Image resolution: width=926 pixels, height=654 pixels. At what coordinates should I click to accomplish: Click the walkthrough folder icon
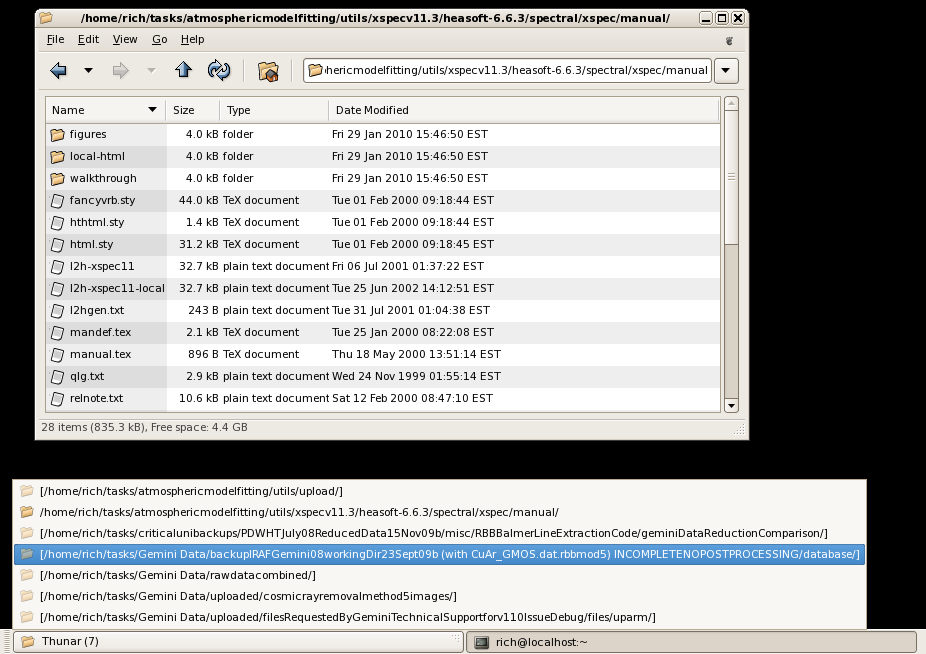[x=57, y=178]
